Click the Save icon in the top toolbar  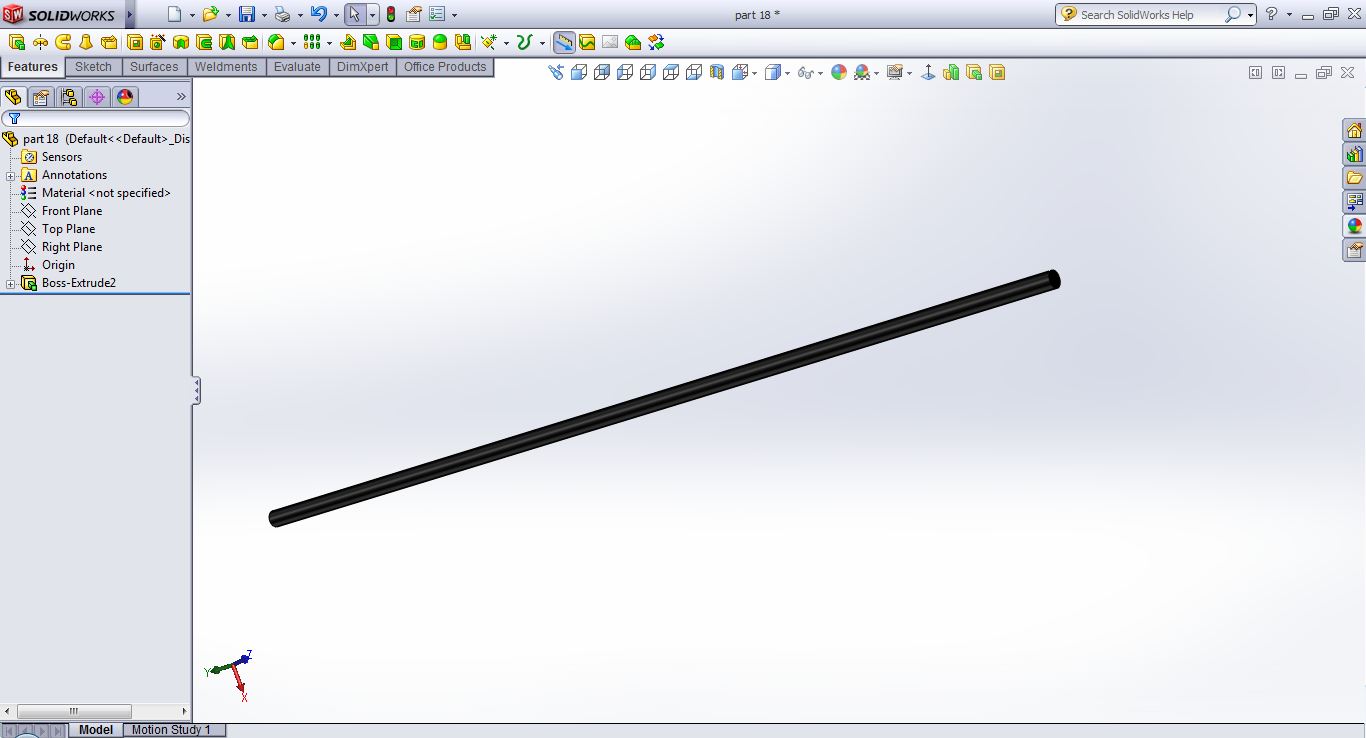[x=246, y=14]
